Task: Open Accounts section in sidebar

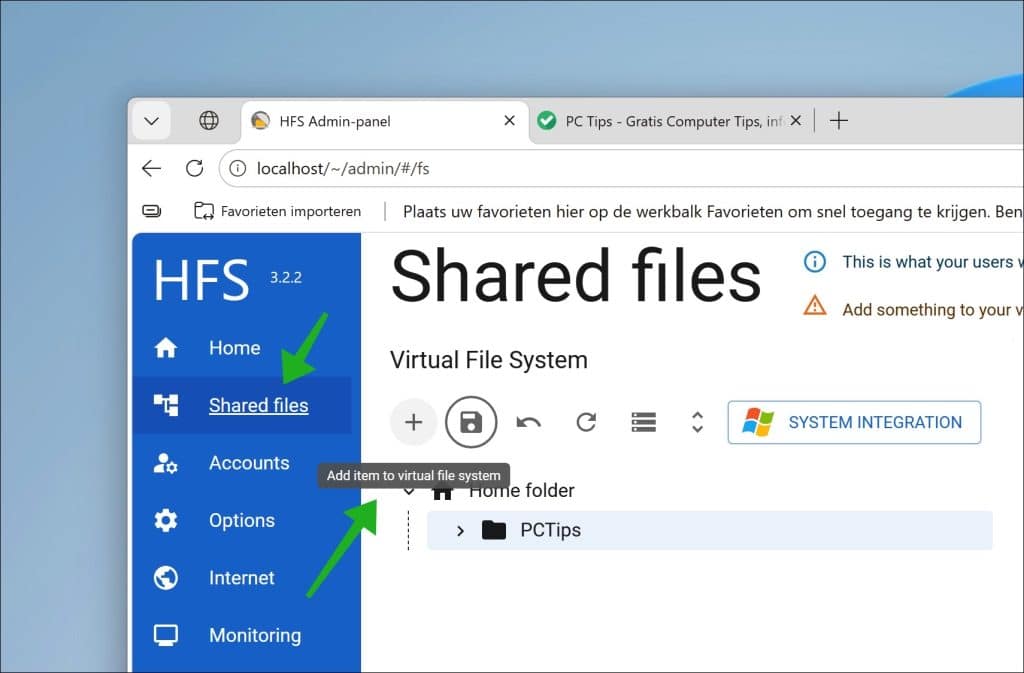Action: point(242,463)
